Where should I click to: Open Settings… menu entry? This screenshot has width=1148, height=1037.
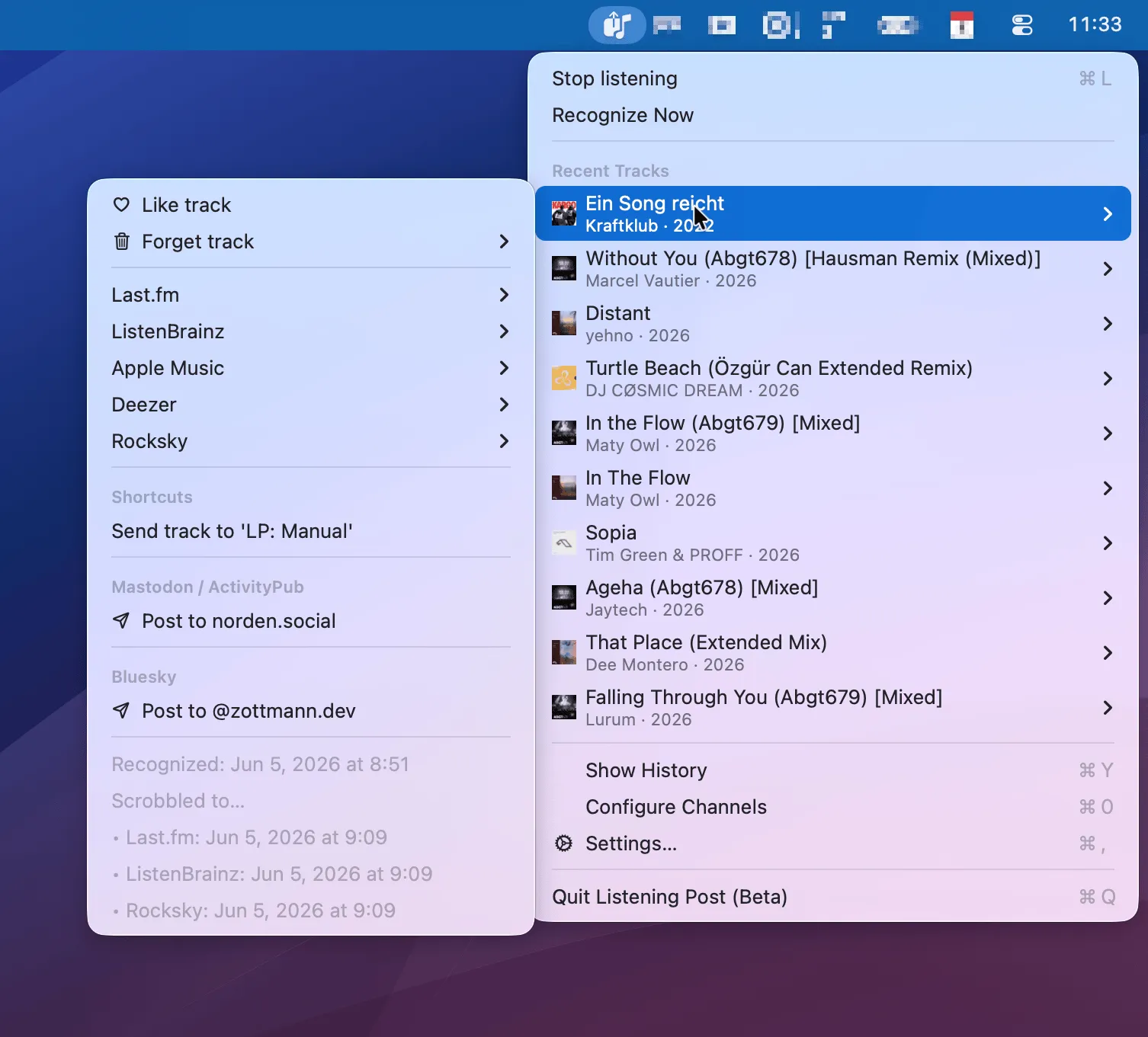click(x=833, y=843)
